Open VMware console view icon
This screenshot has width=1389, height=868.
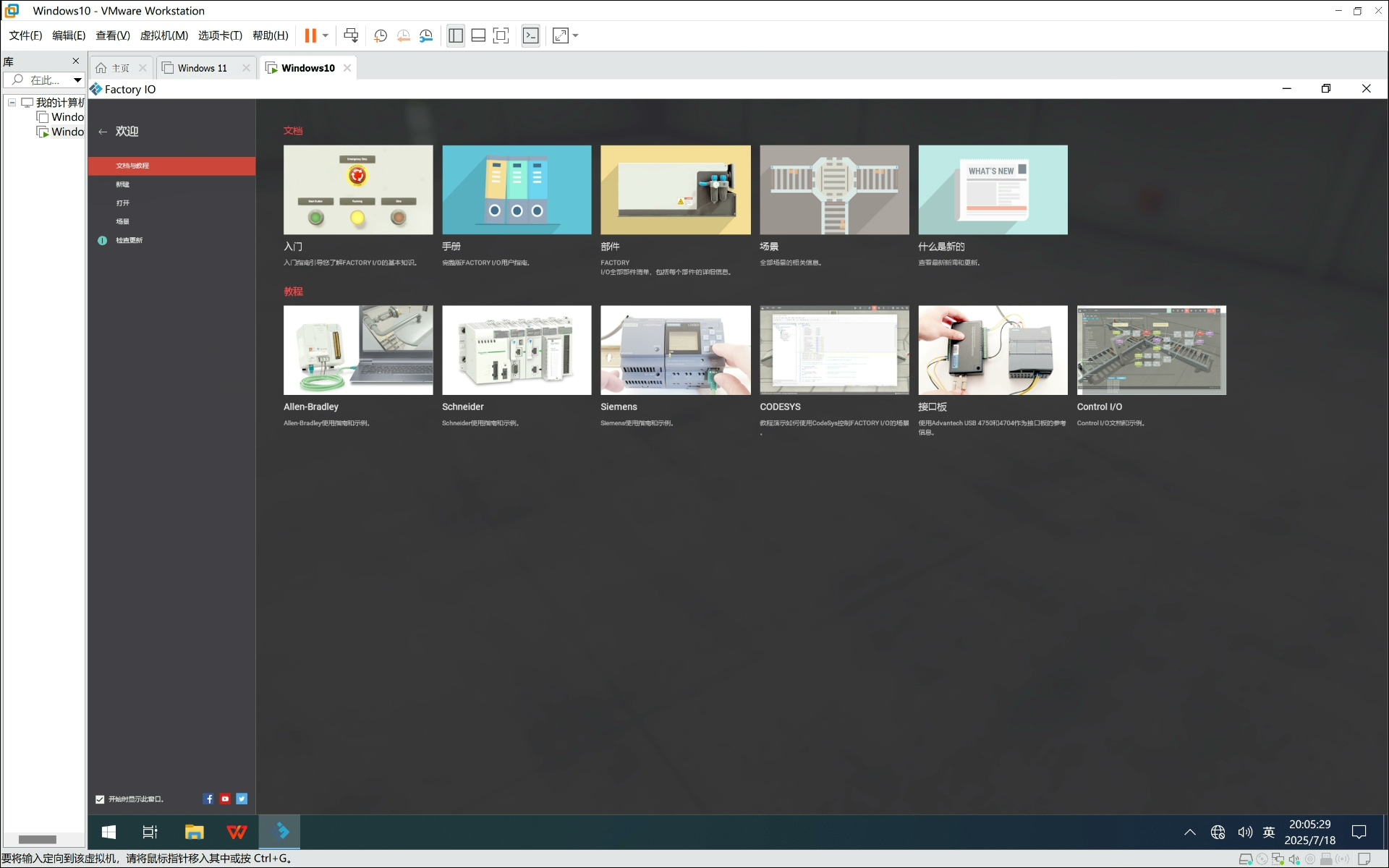tap(531, 35)
